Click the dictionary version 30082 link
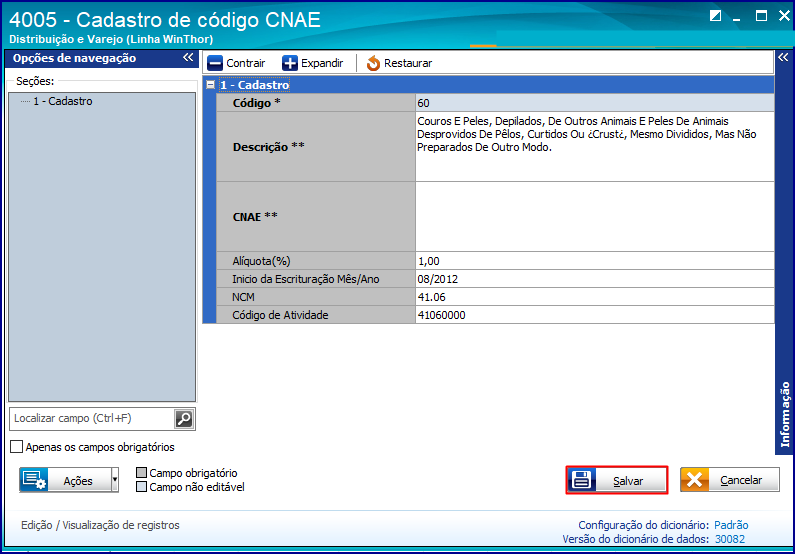 click(x=730, y=539)
